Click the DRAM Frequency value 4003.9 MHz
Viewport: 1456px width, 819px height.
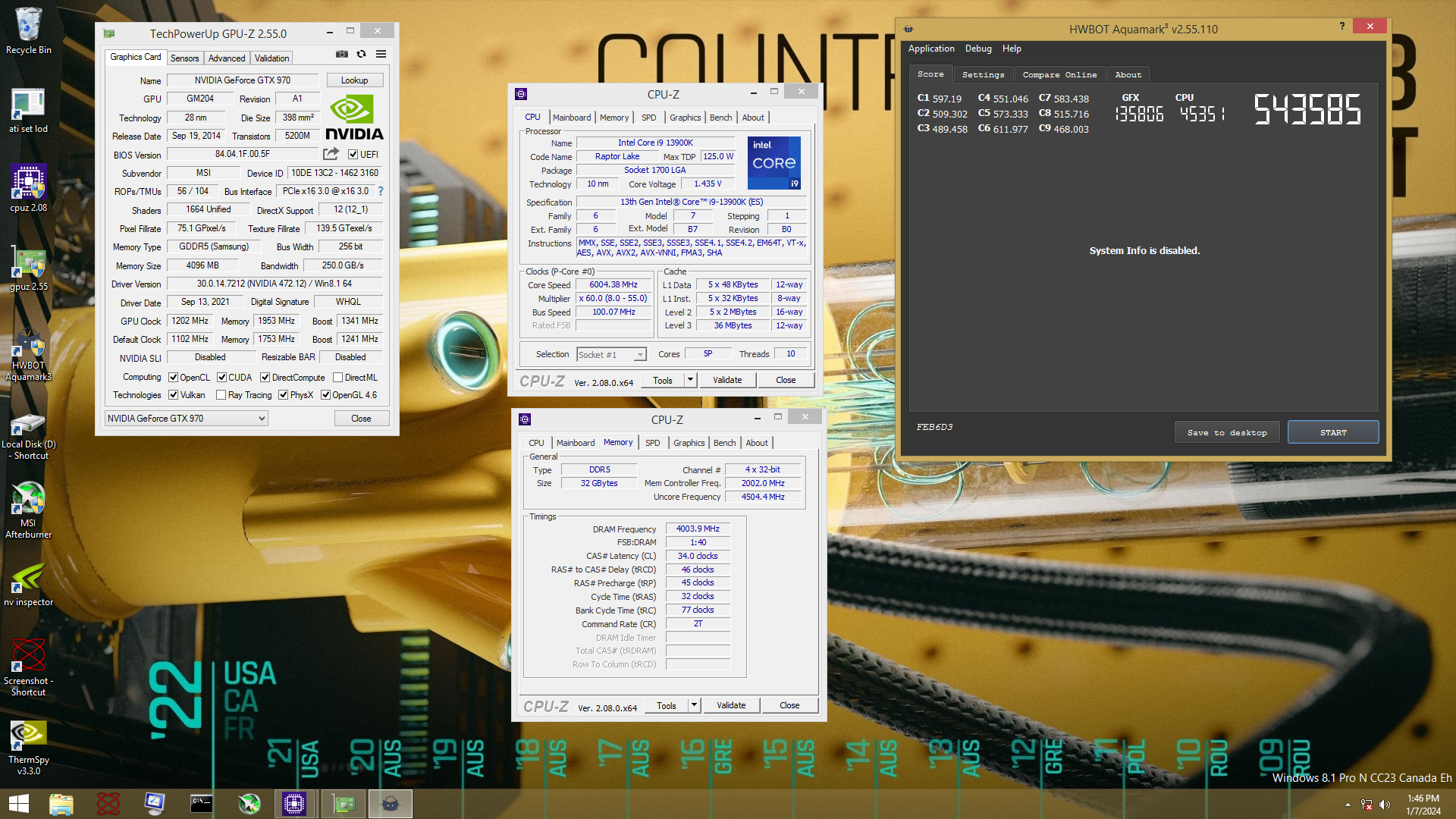point(698,529)
